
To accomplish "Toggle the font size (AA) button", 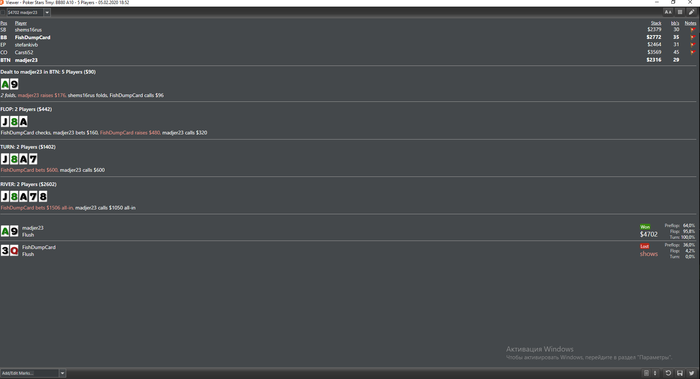I will pos(668,12).
